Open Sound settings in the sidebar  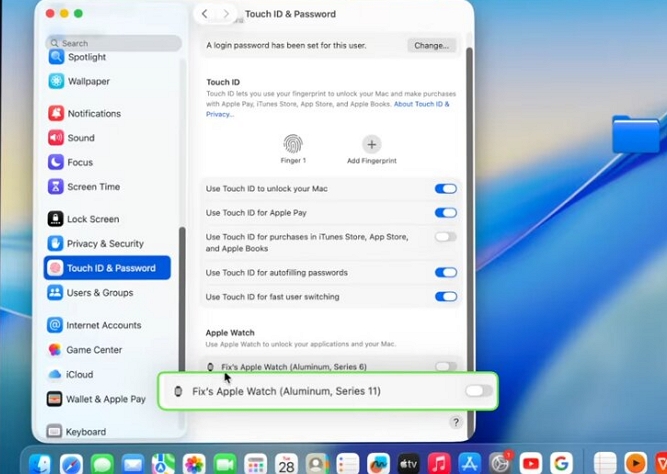(71, 138)
